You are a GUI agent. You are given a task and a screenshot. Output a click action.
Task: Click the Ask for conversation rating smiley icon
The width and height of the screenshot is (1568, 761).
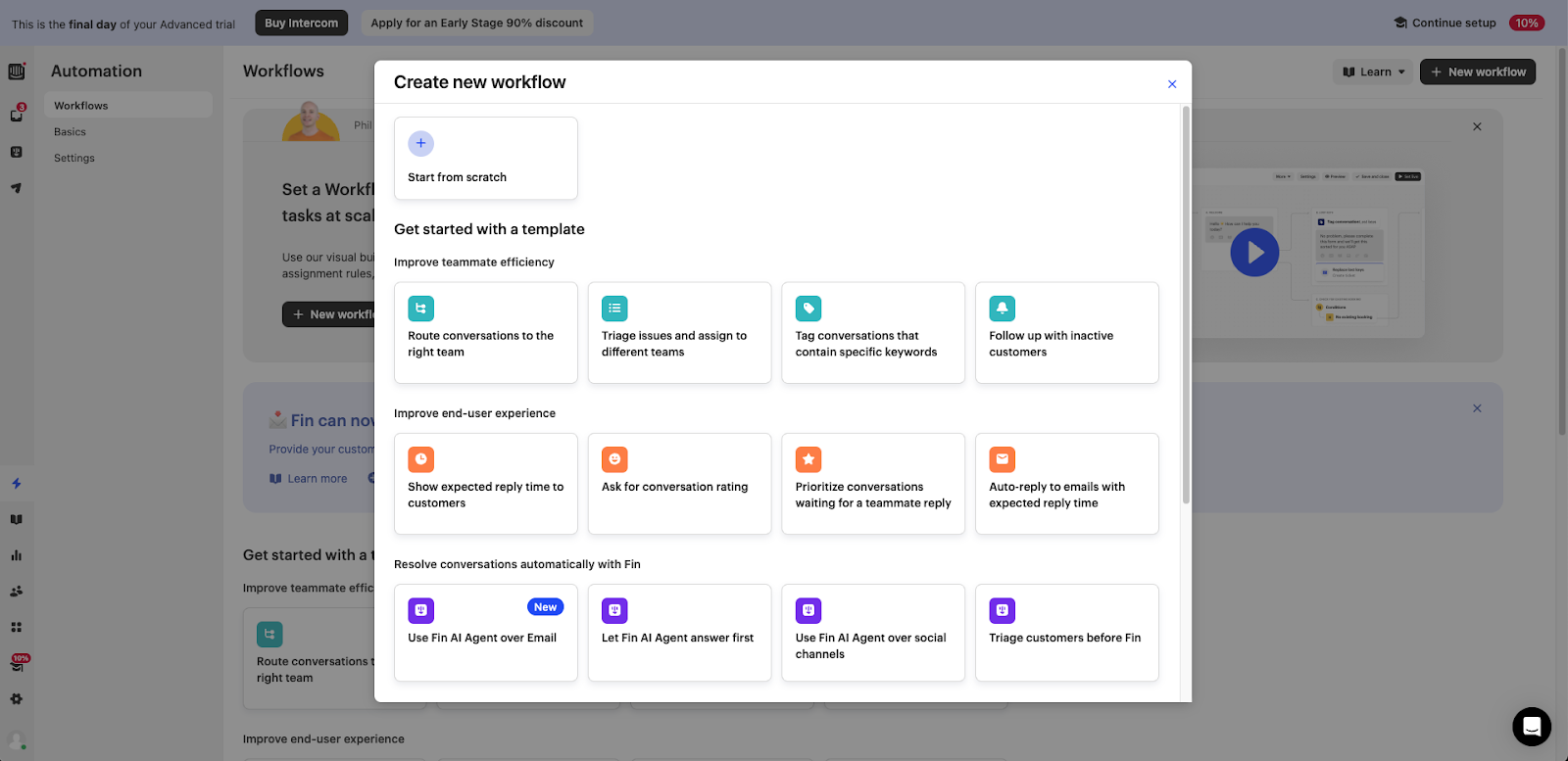coord(614,459)
